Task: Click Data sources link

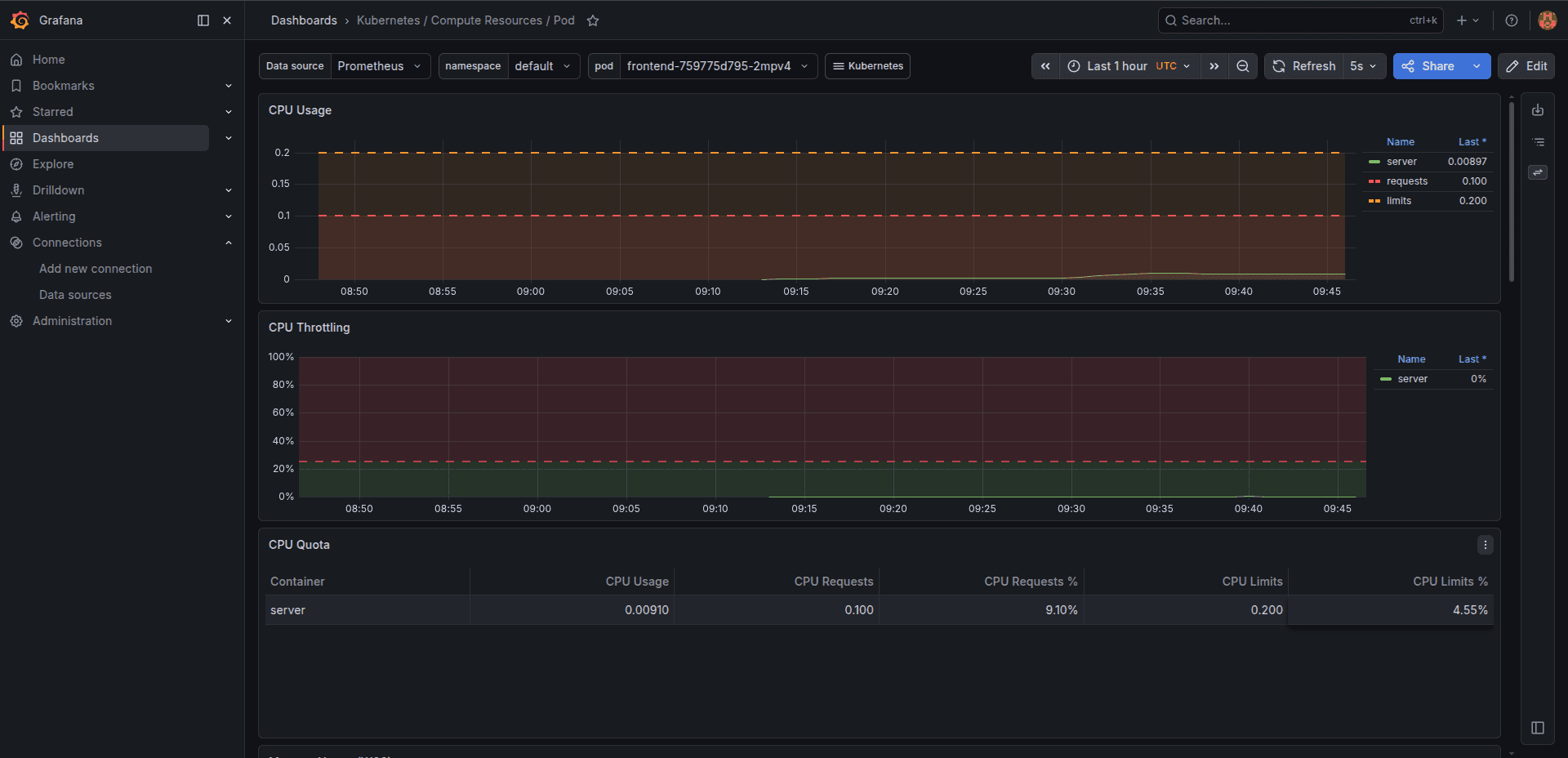Action: 75,295
